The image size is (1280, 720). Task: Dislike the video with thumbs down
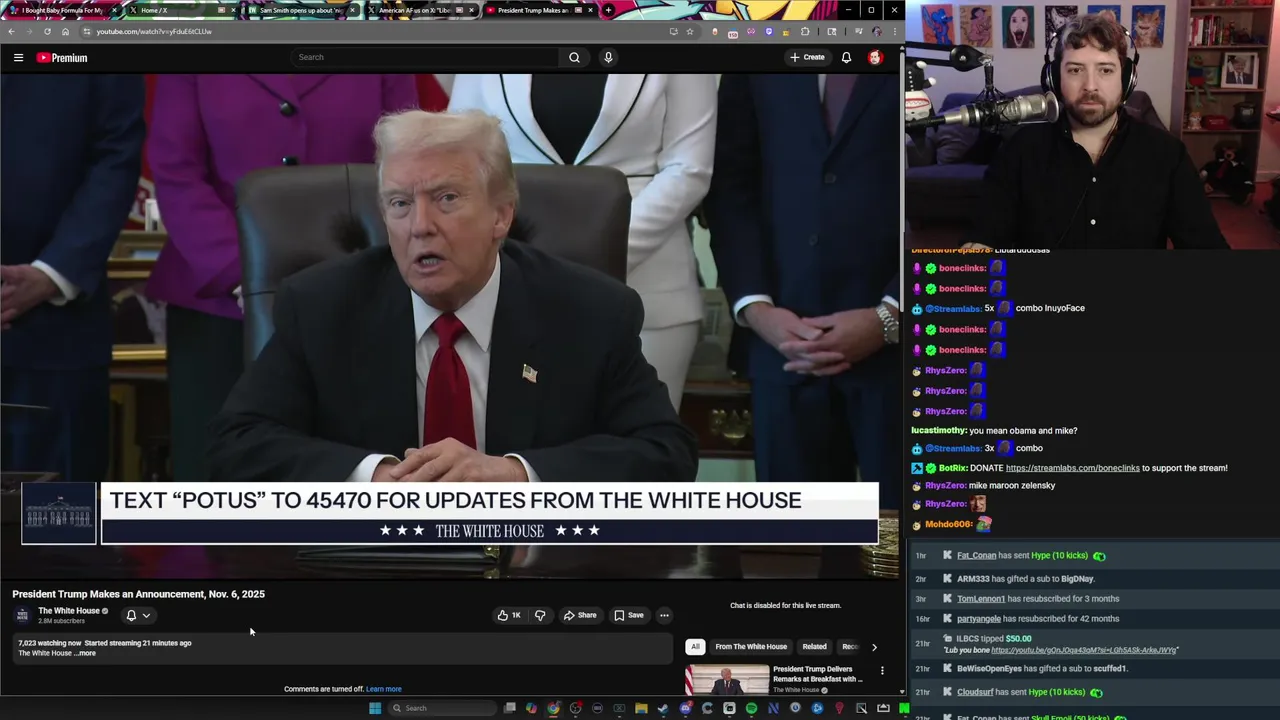[540, 615]
